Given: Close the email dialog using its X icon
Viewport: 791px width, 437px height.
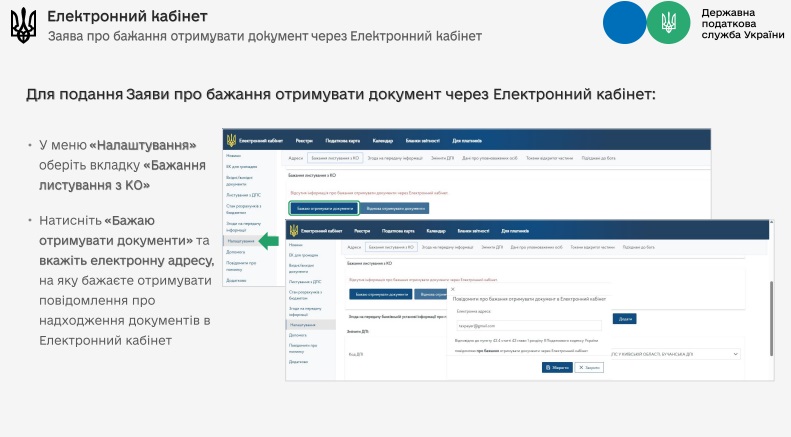Looking at the screenshot, I should [451, 287].
